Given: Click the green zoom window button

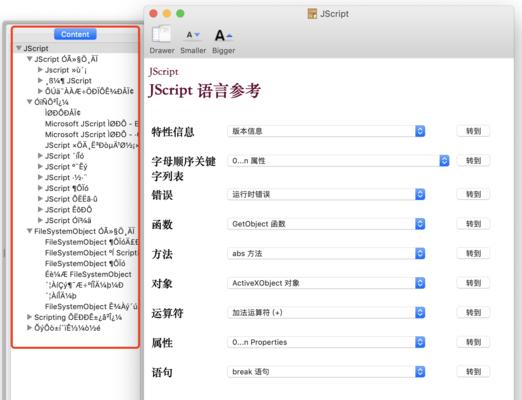Looking at the screenshot, I should point(180,13).
